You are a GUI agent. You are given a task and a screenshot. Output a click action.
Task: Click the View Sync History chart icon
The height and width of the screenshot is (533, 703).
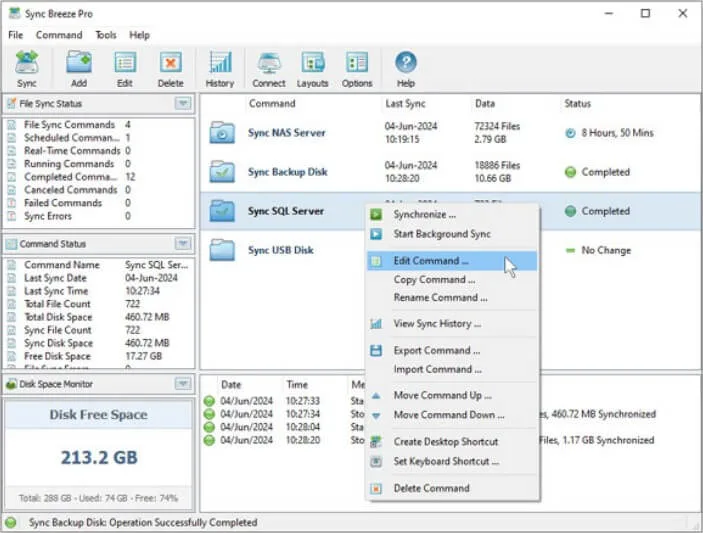[376, 324]
